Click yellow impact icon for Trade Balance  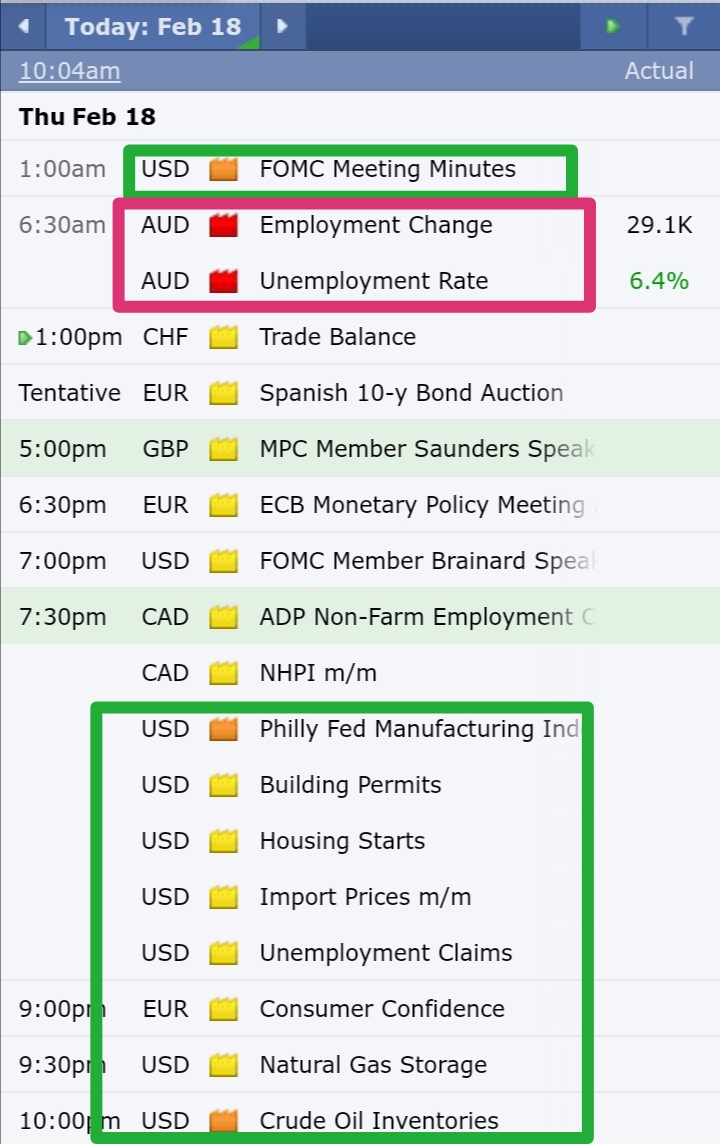click(x=223, y=337)
